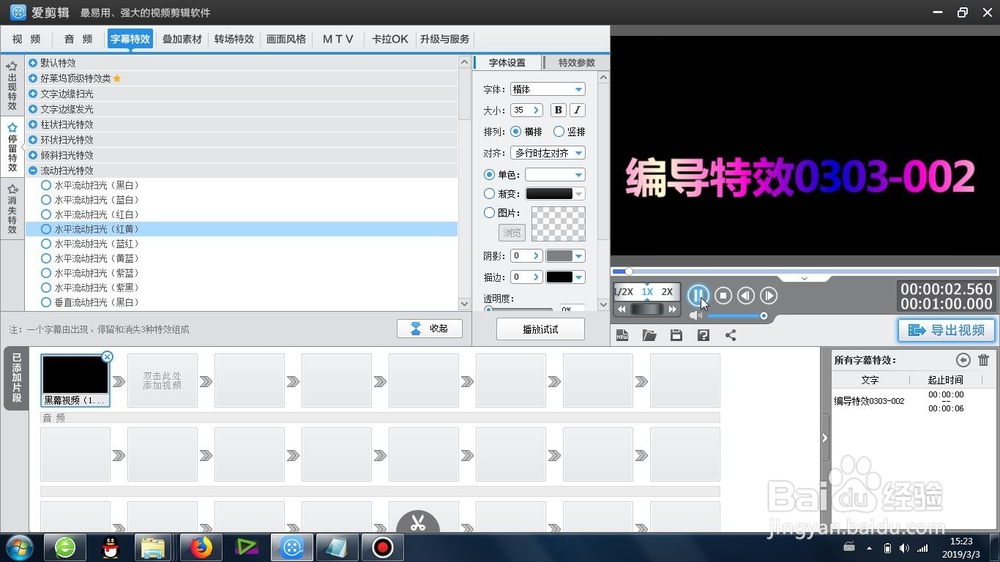Screen dimensions: 1000x562
Task: Pause the preview playback
Action: pos(698,295)
